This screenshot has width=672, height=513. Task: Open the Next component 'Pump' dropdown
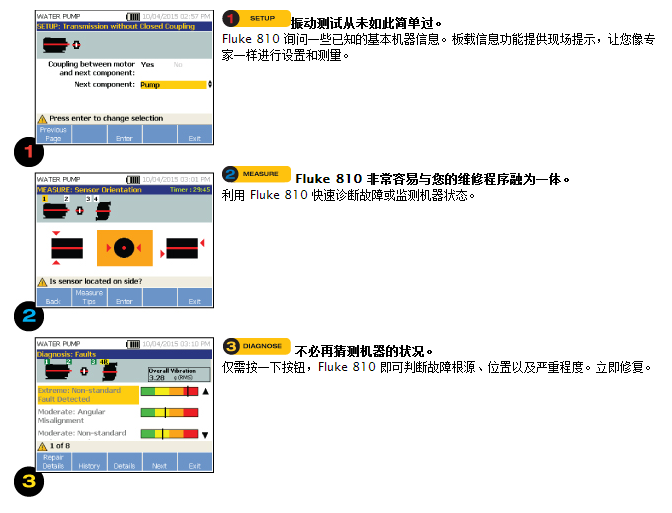pyautogui.click(x=174, y=85)
